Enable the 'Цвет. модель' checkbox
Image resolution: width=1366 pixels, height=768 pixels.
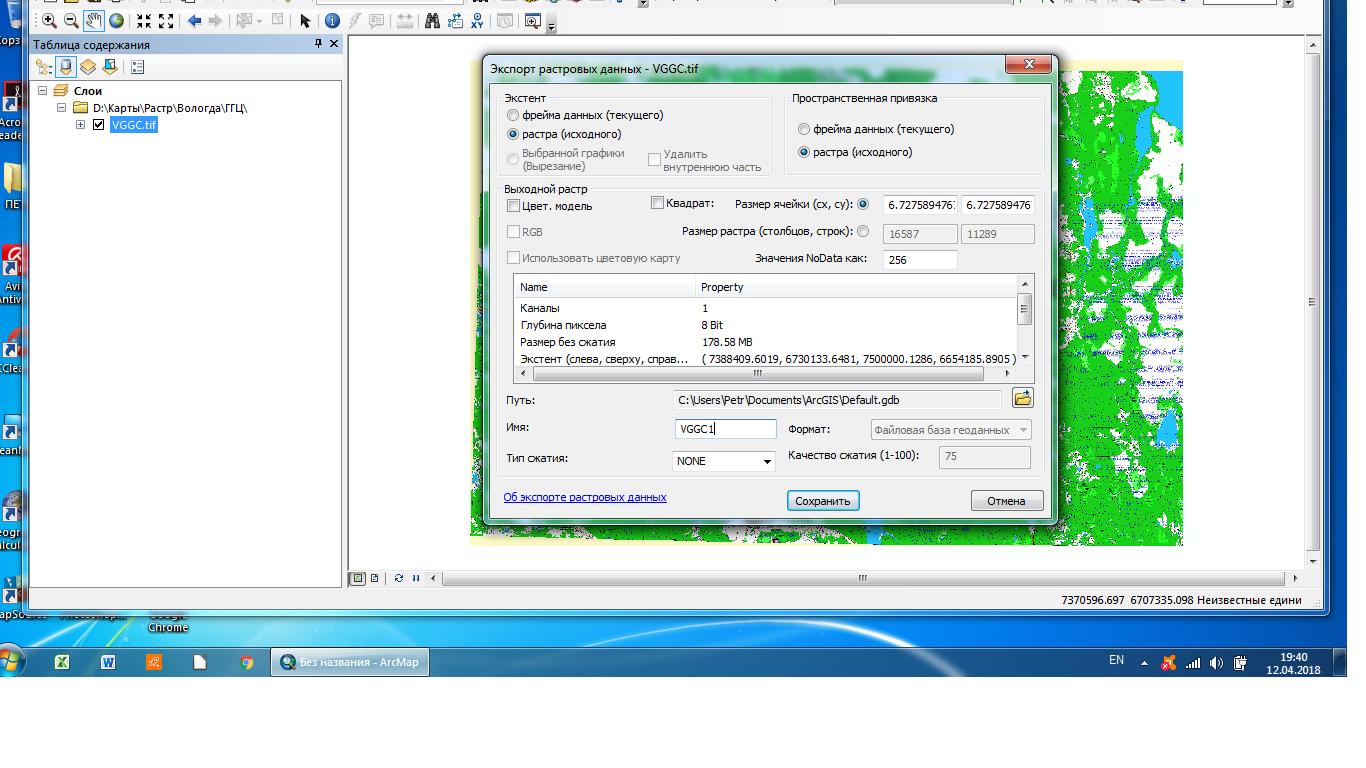(x=513, y=206)
